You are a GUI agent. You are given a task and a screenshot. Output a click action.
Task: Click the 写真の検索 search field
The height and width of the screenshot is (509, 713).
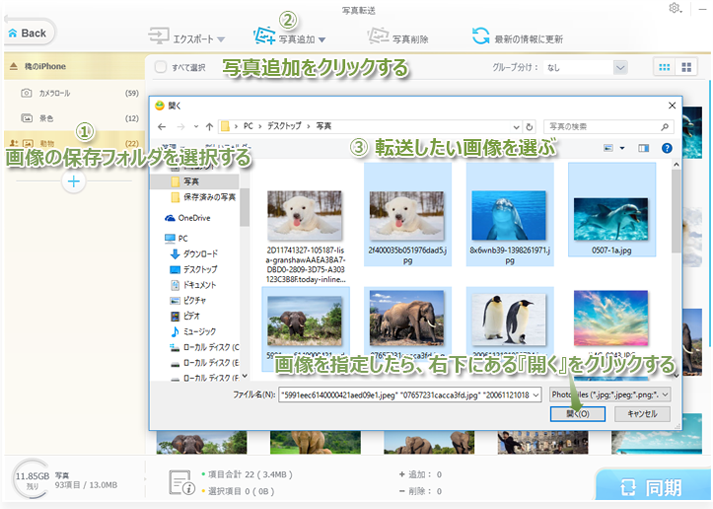click(x=608, y=126)
